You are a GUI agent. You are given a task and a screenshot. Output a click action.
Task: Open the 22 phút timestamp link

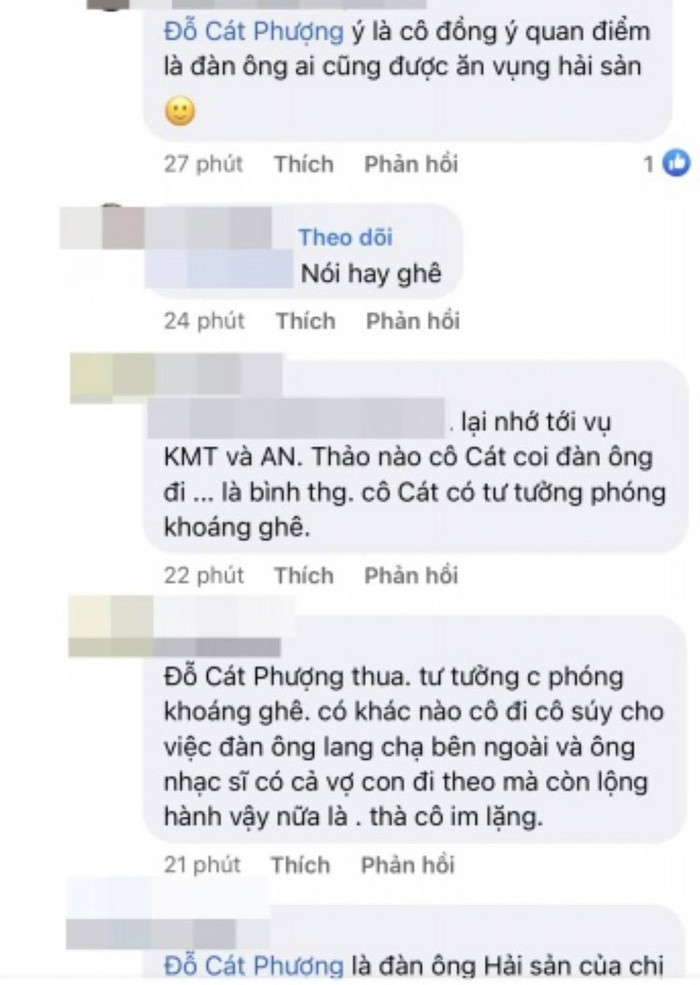pyautogui.click(x=204, y=575)
